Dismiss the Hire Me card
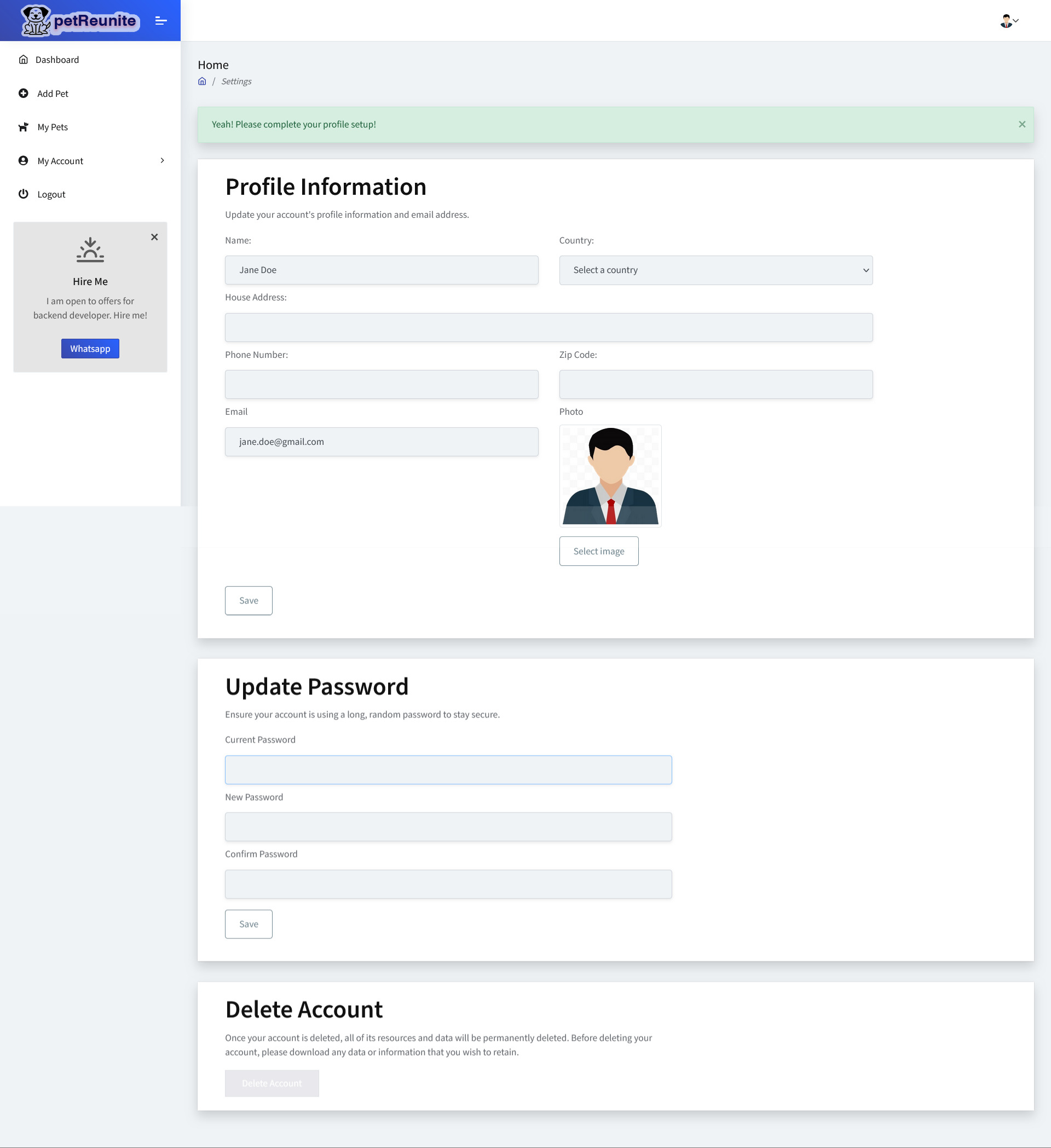Image resolution: width=1051 pixels, height=1148 pixels. pyautogui.click(x=154, y=237)
